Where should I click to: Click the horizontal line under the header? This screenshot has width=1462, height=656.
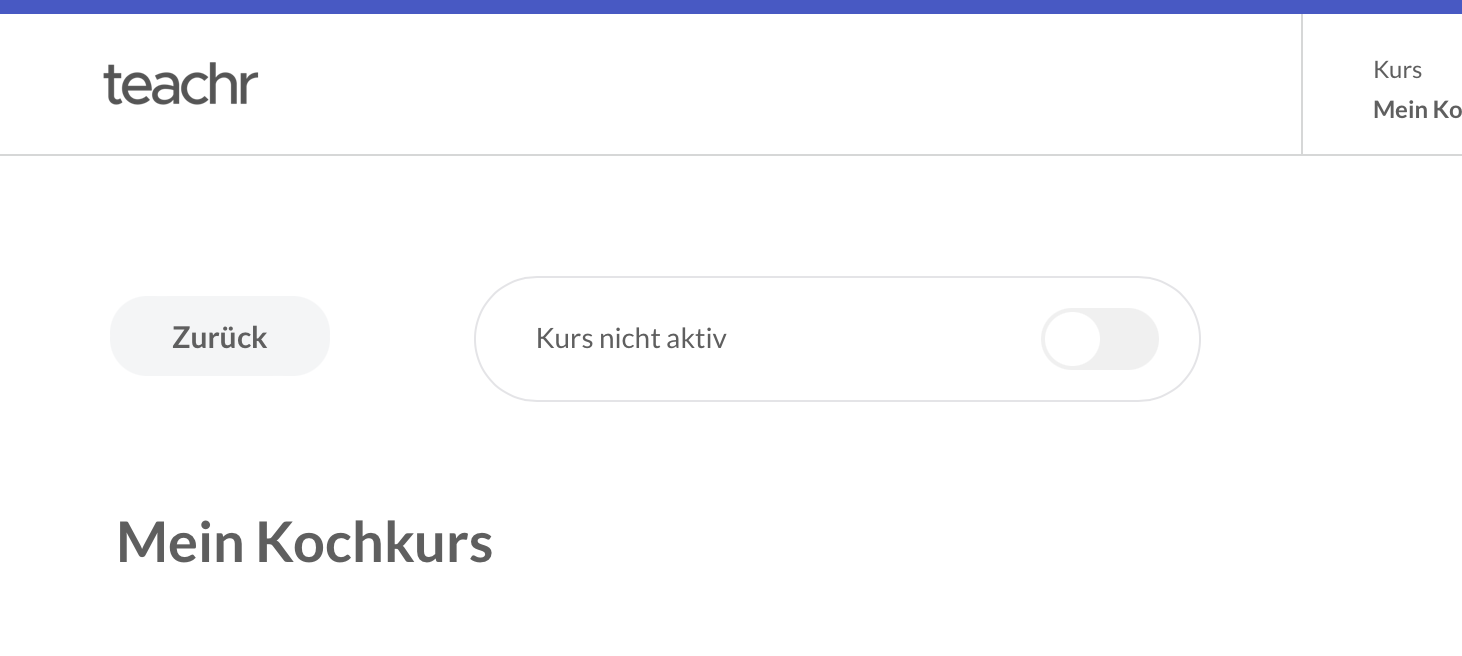click(650, 155)
